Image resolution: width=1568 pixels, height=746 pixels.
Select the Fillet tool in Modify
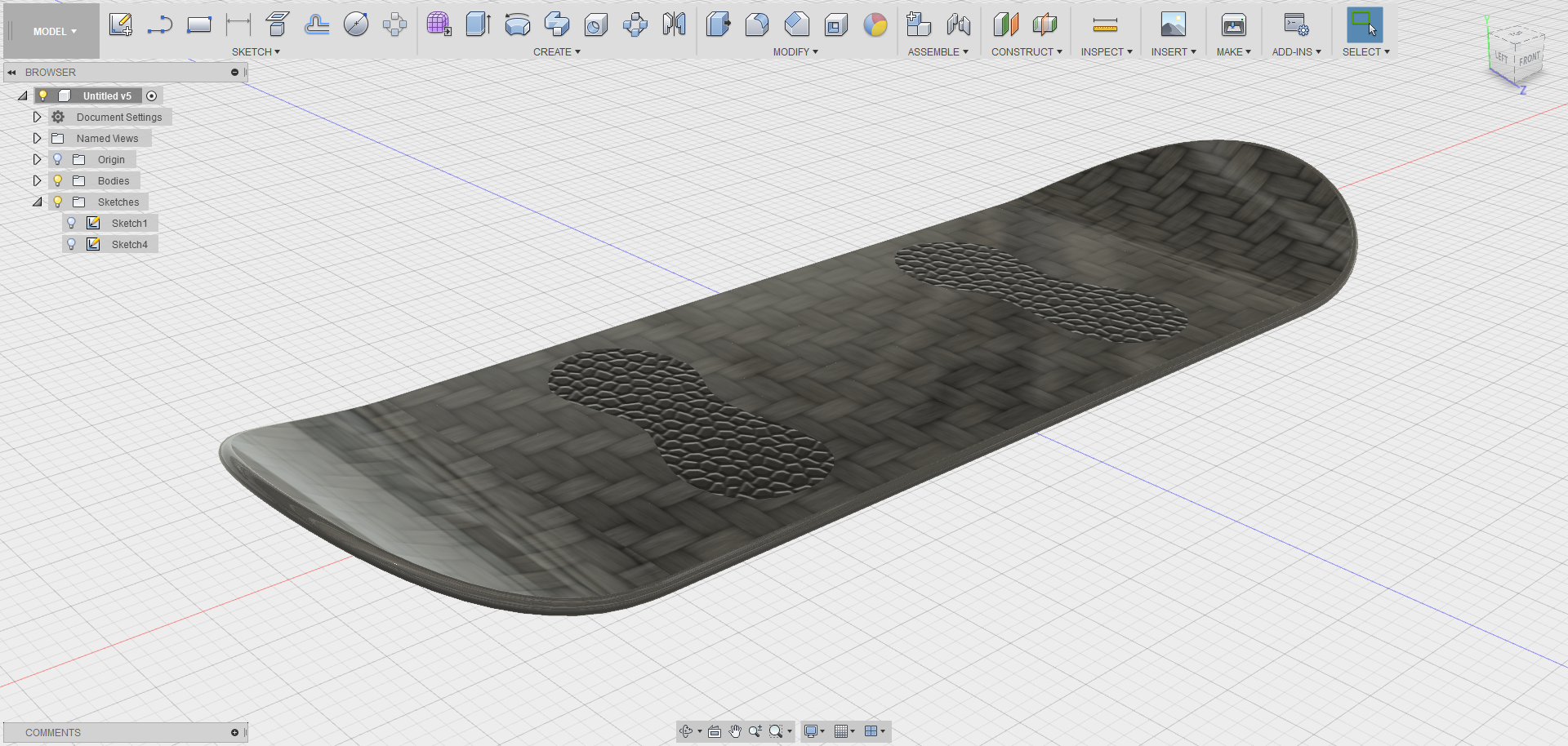point(757,24)
